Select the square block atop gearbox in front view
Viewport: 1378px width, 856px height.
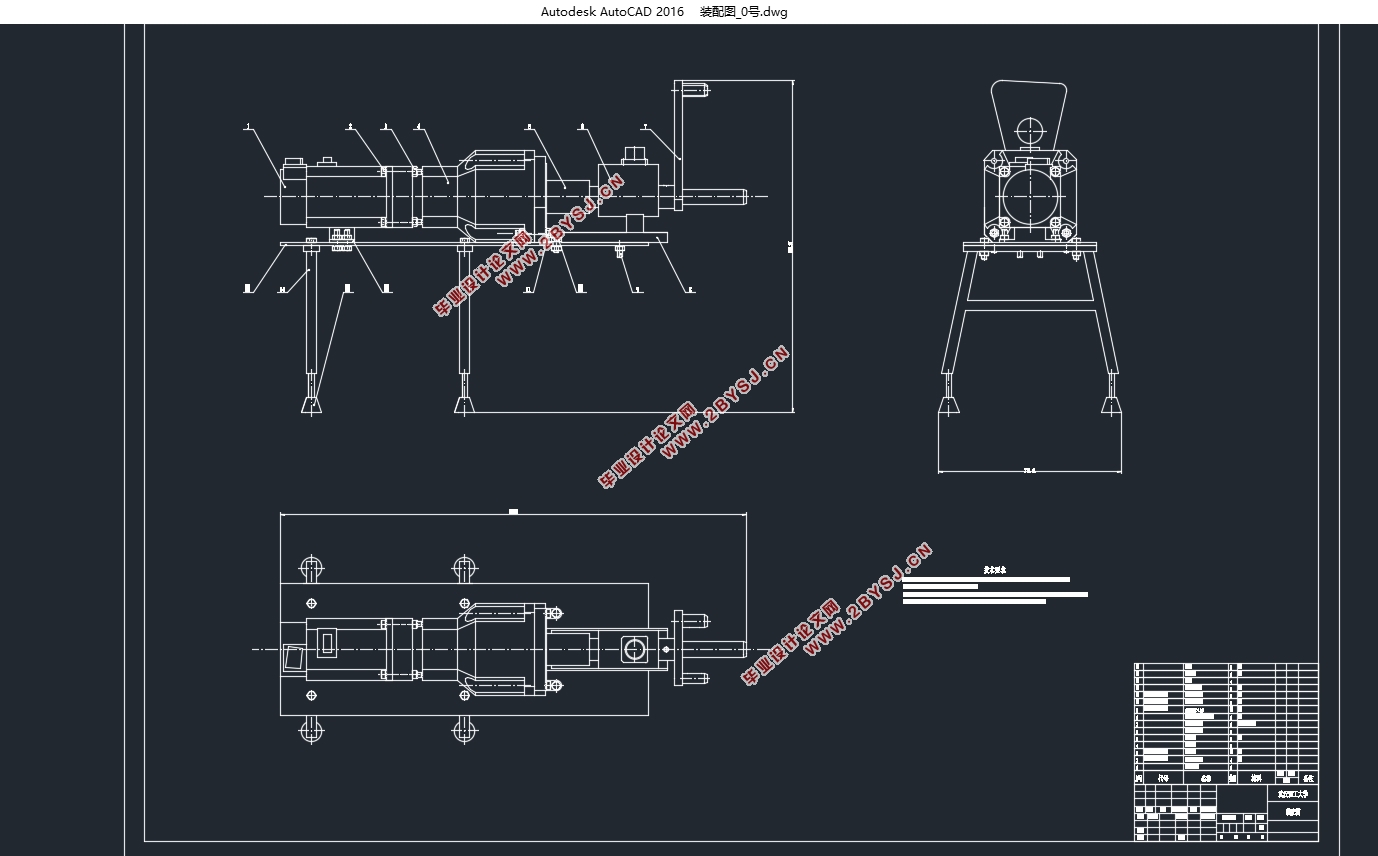pos(636,155)
